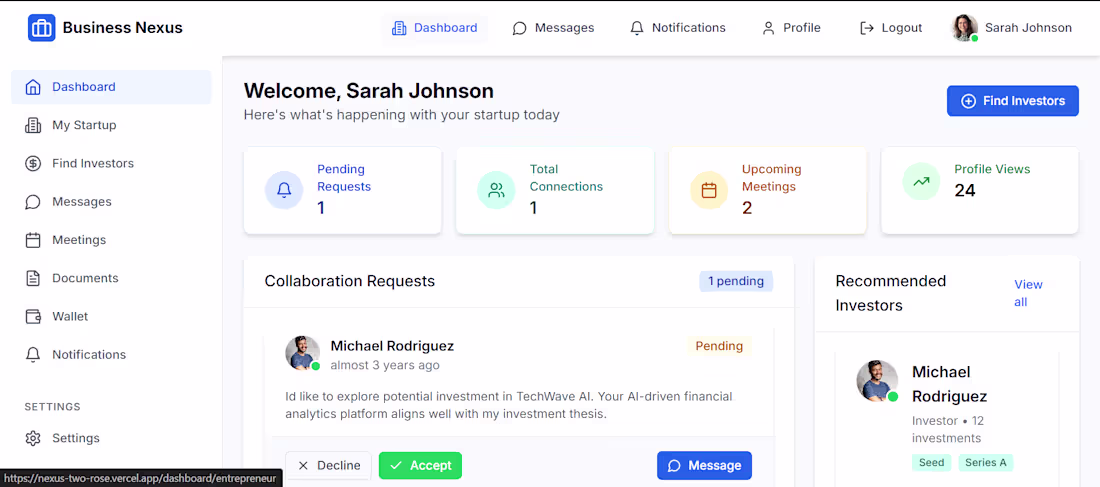Open Messages from the top navigation
This screenshot has width=1100, height=487.
553,28
